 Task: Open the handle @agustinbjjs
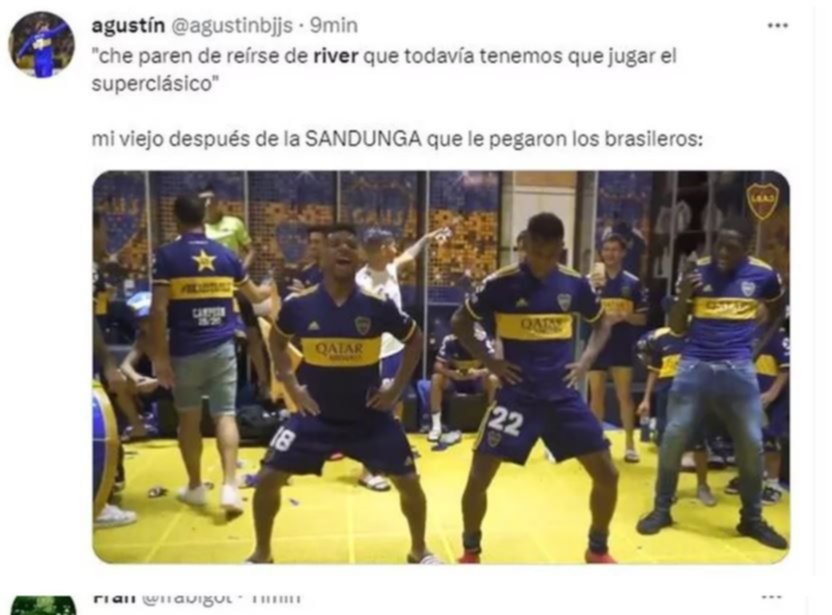(231, 25)
